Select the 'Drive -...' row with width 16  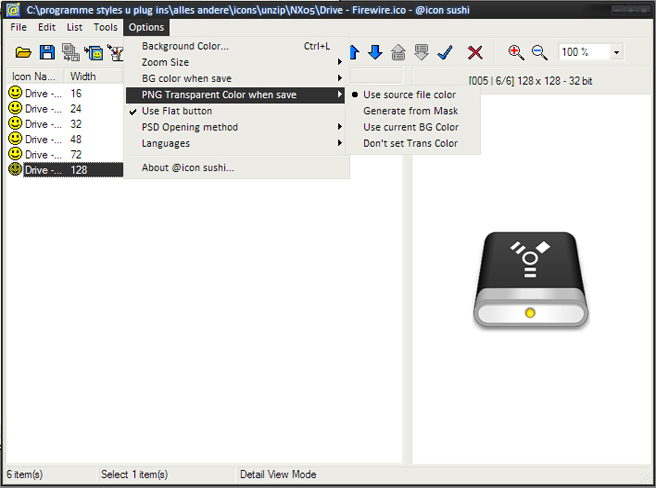coord(65,93)
